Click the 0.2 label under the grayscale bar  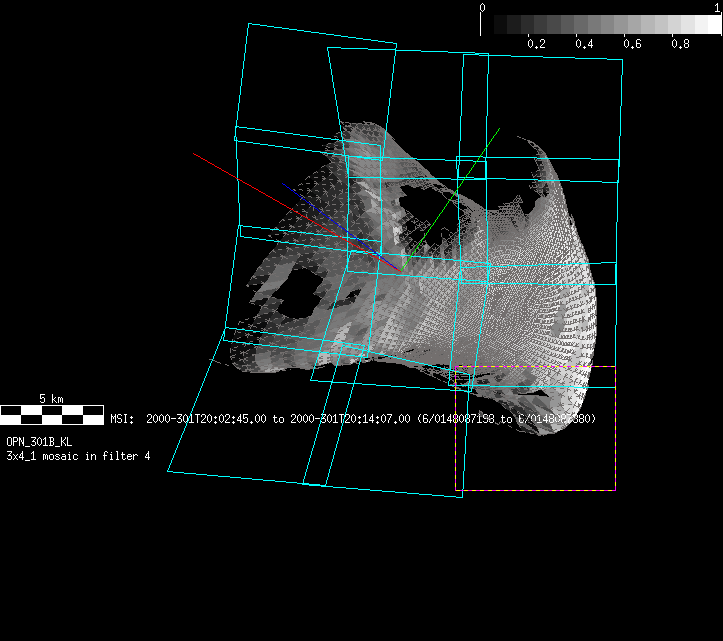(536, 44)
